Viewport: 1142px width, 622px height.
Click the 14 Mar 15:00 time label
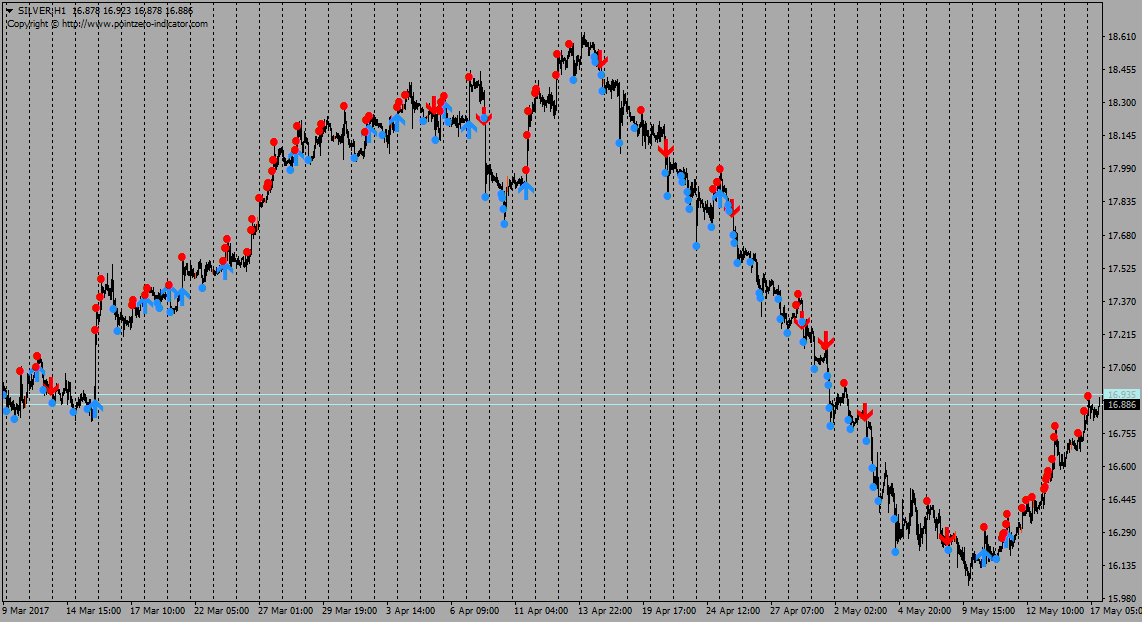pyautogui.click(x=93, y=611)
